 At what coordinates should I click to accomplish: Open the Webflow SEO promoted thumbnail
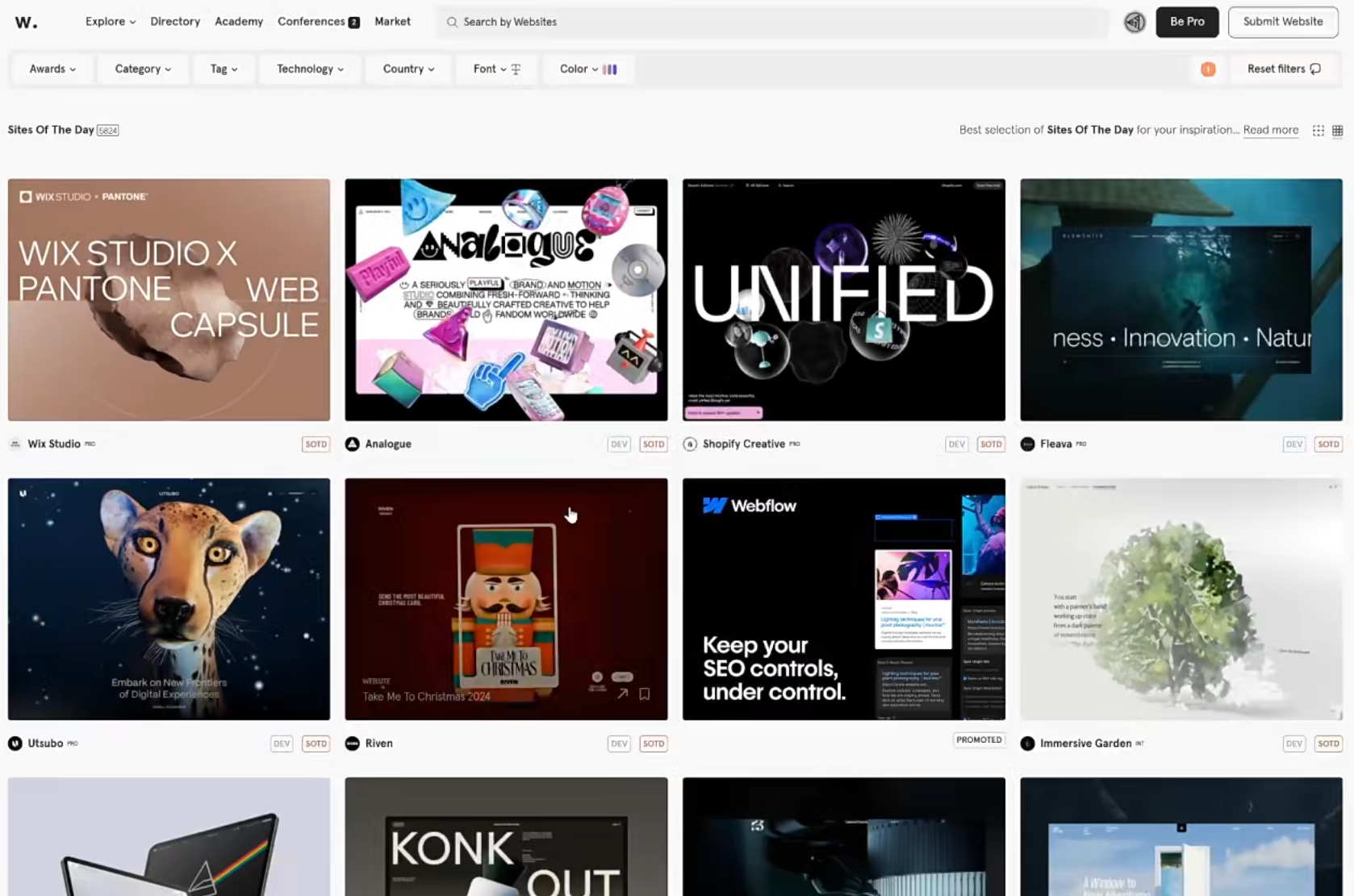click(844, 599)
